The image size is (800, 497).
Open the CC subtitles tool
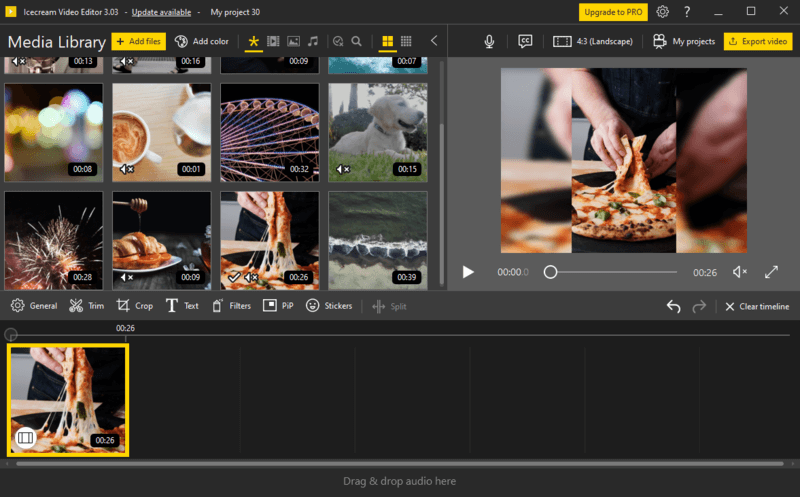point(525,41)
